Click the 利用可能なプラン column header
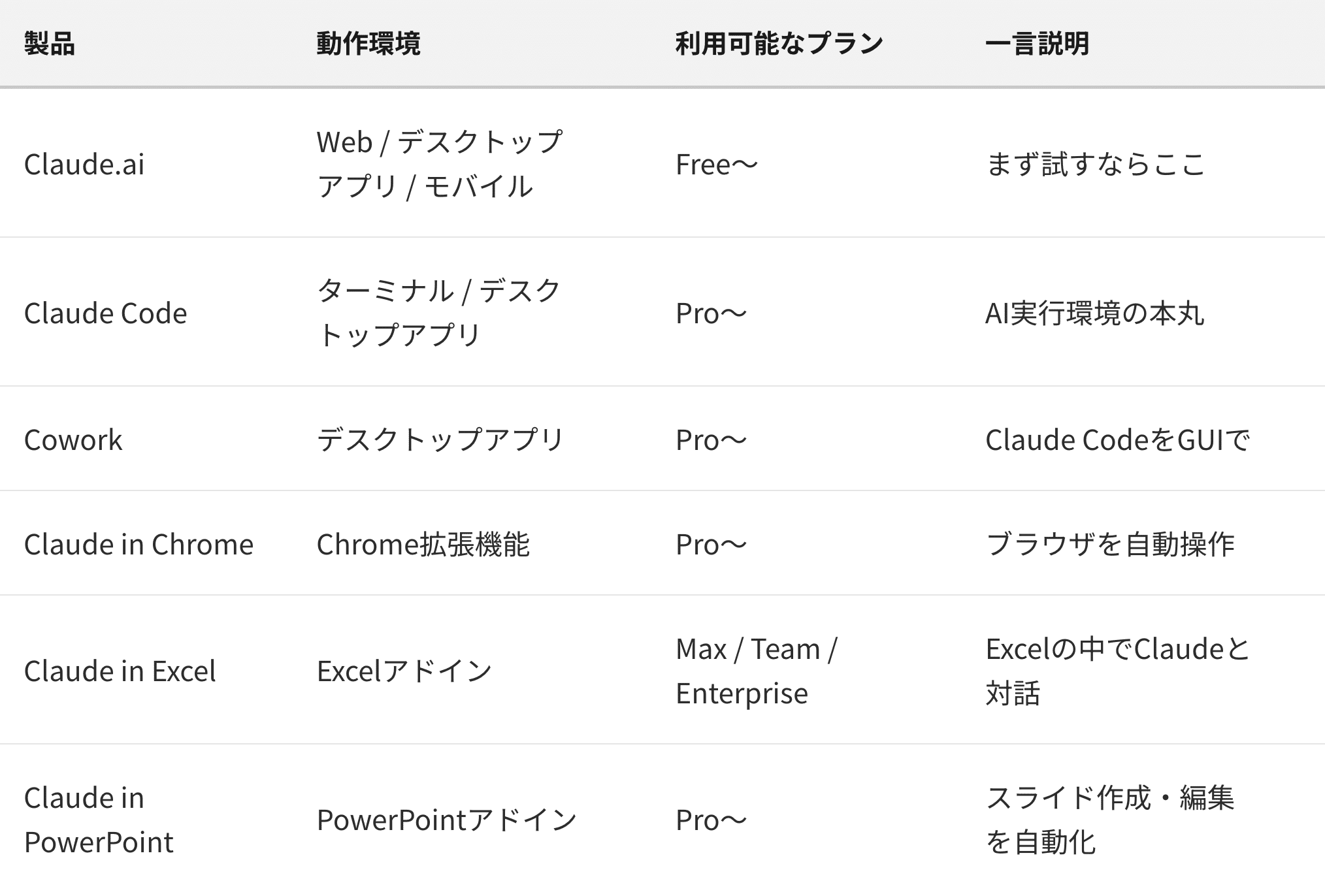 (x=779, y=44)
